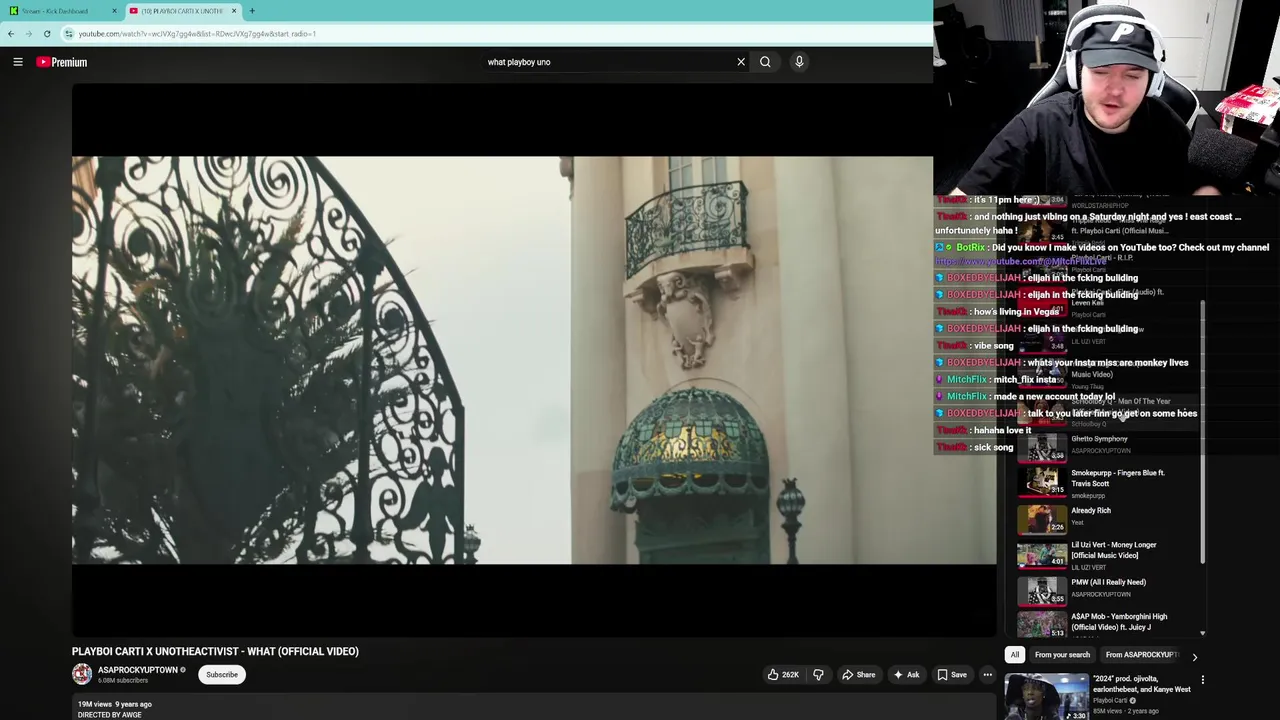Click the '19M views 9 years ago' text

115,705
